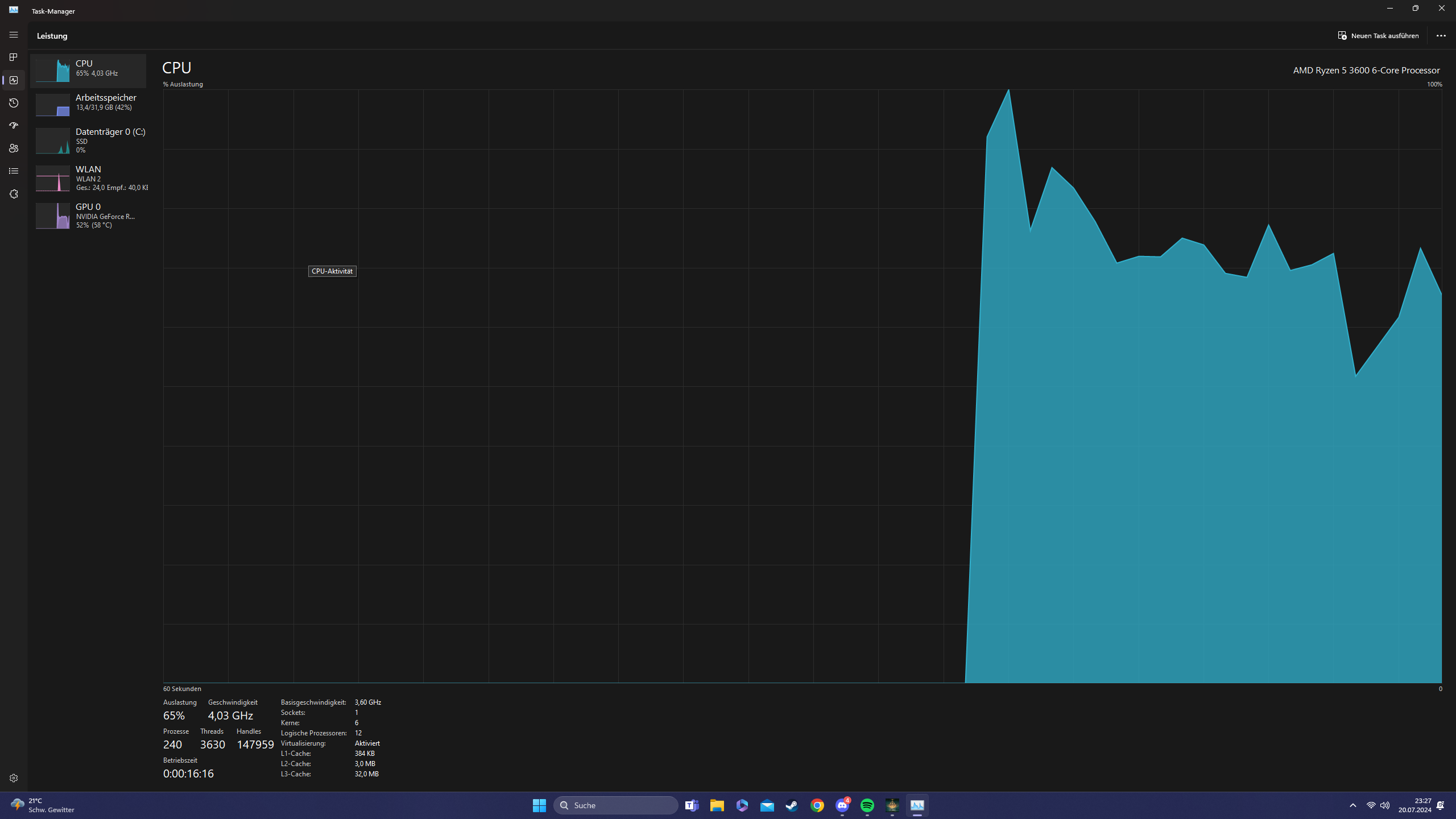Open the three-dots more options menu
This screenshot has width=1456, height=819.
pyautogui.click(x=1441, y=35)
